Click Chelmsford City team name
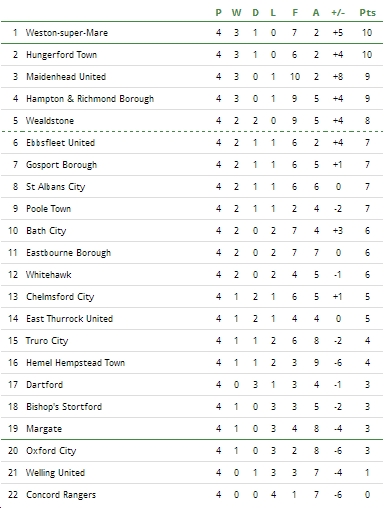 60,297
